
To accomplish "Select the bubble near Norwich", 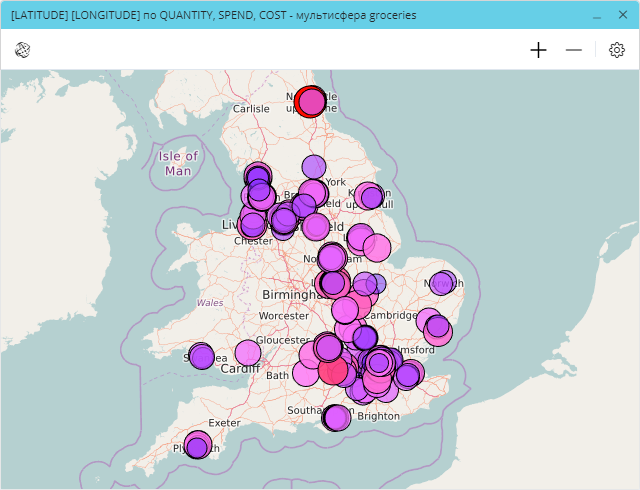I will (442, 283).
